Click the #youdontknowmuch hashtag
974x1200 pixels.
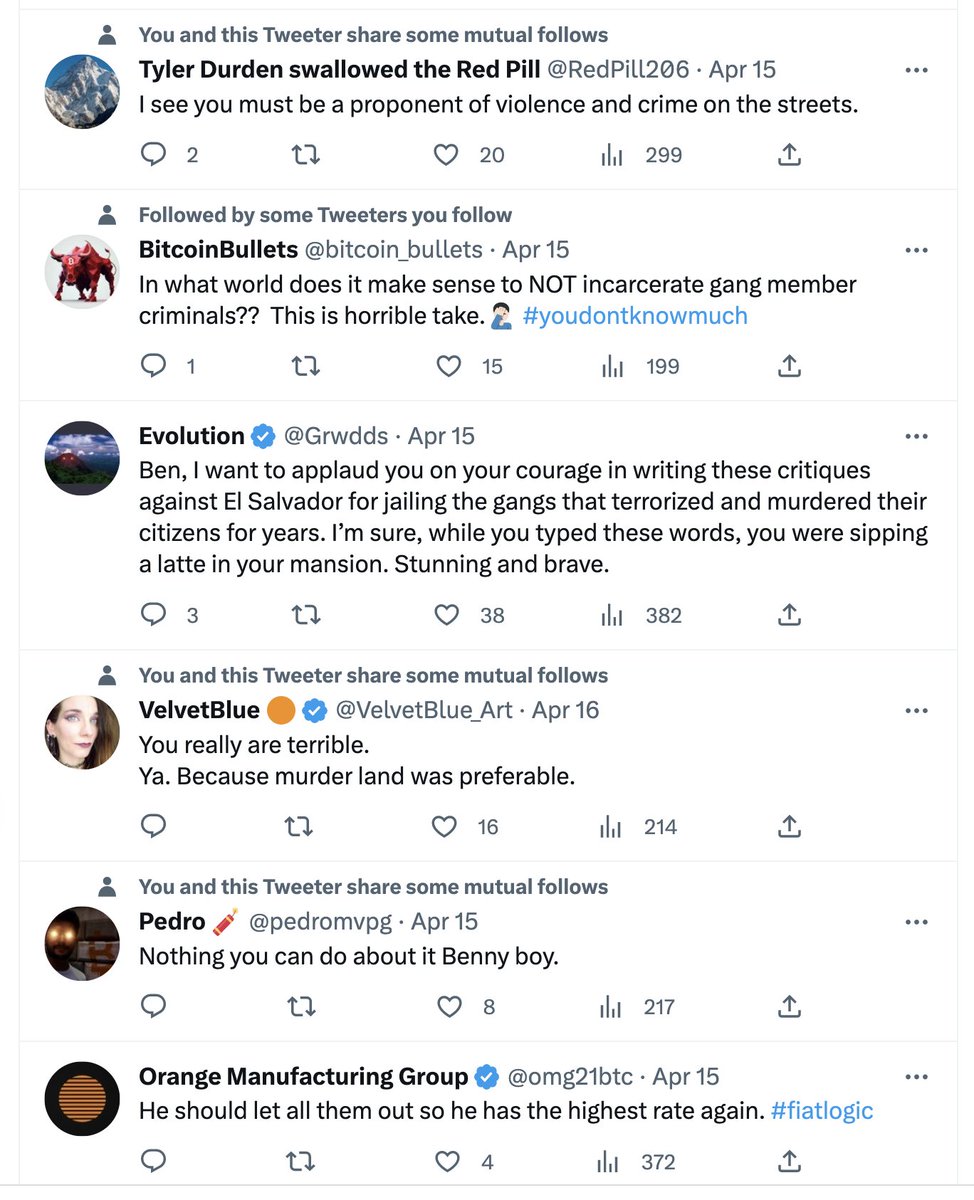click(635, 316)
